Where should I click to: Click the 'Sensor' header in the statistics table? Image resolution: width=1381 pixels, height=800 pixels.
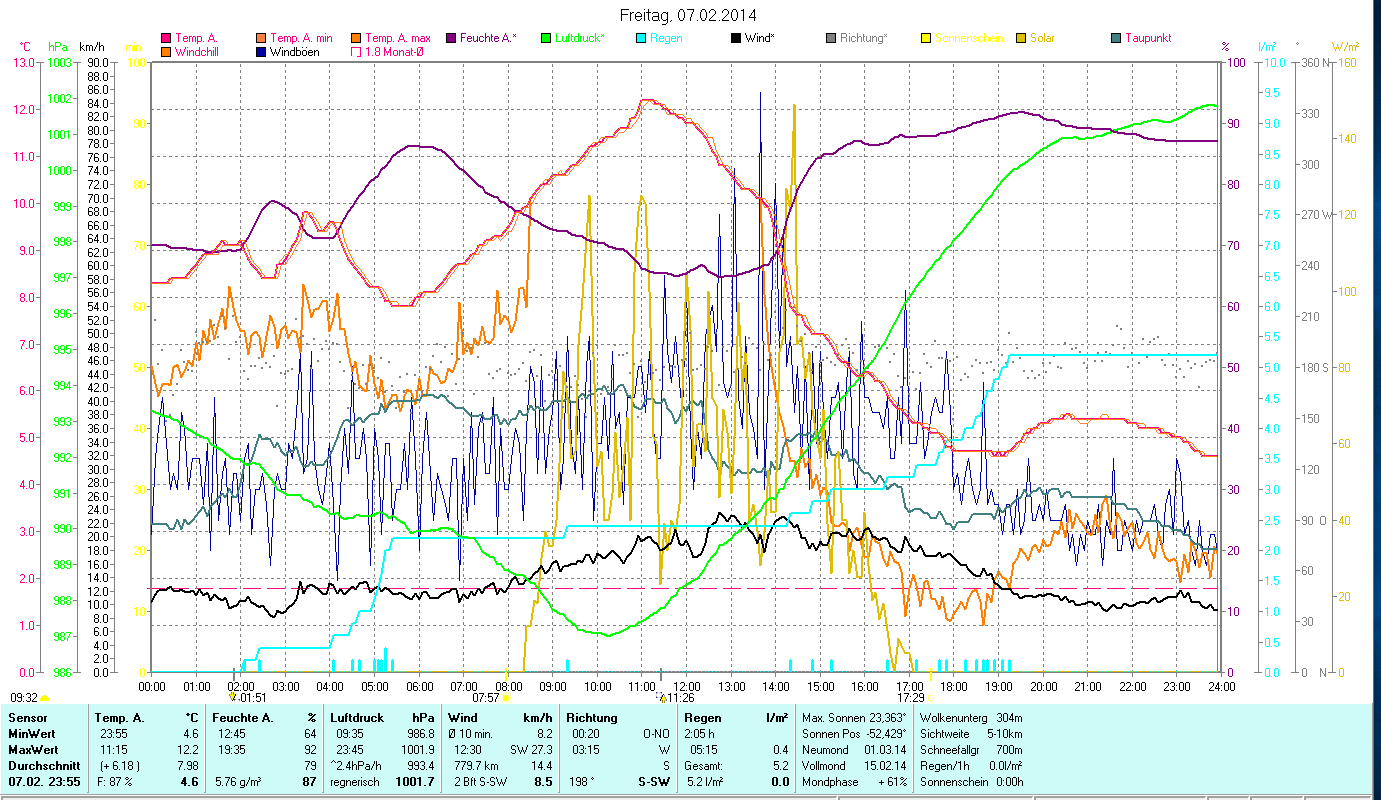26,718
